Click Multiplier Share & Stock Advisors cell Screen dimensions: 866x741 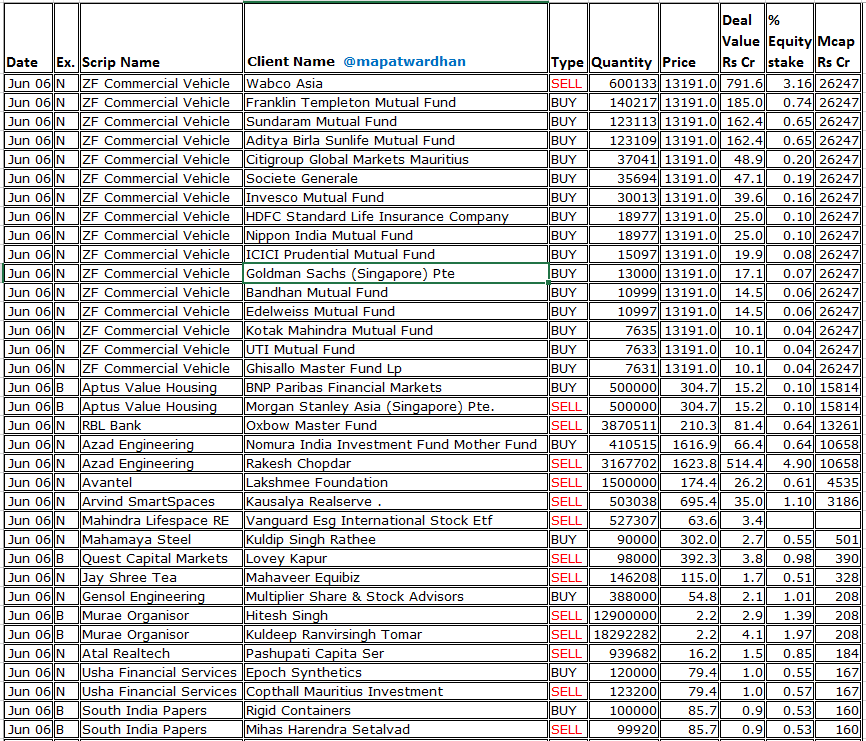[395, 597]
